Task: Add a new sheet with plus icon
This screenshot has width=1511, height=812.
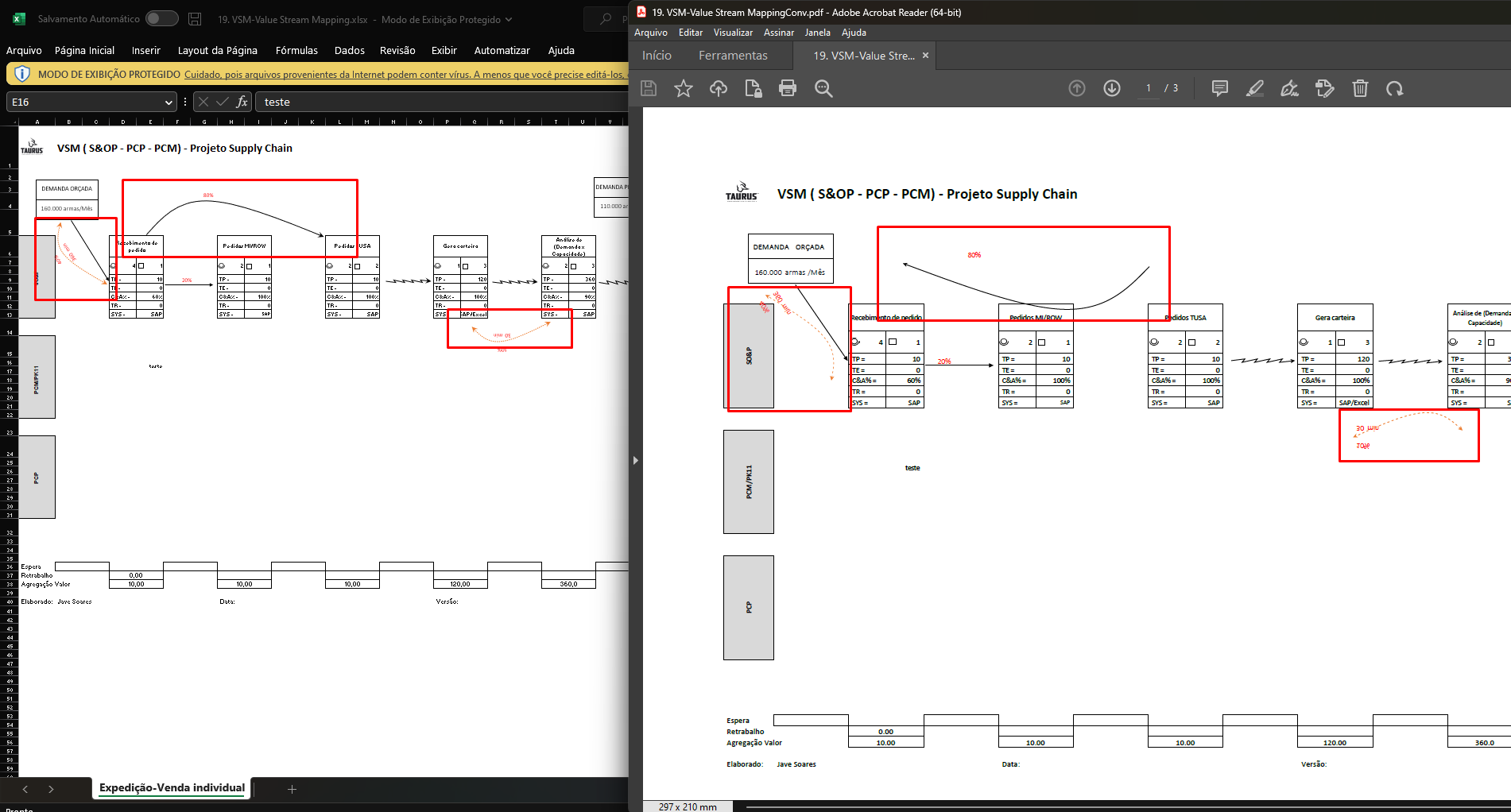Action: [292, 789]
